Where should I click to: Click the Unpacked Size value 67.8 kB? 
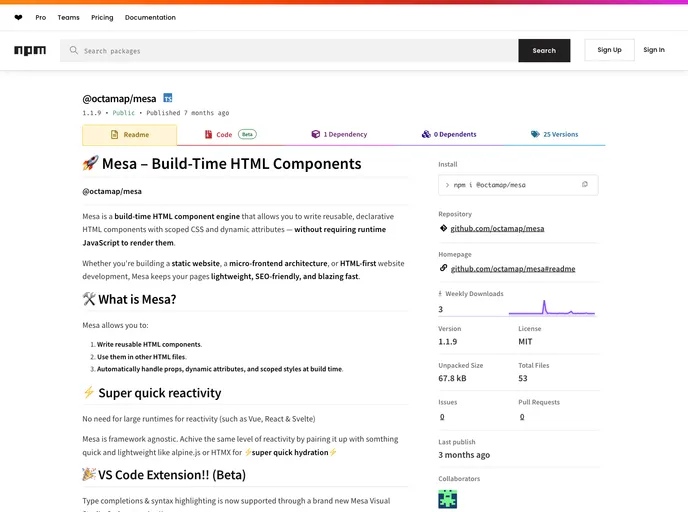(452, 378)
